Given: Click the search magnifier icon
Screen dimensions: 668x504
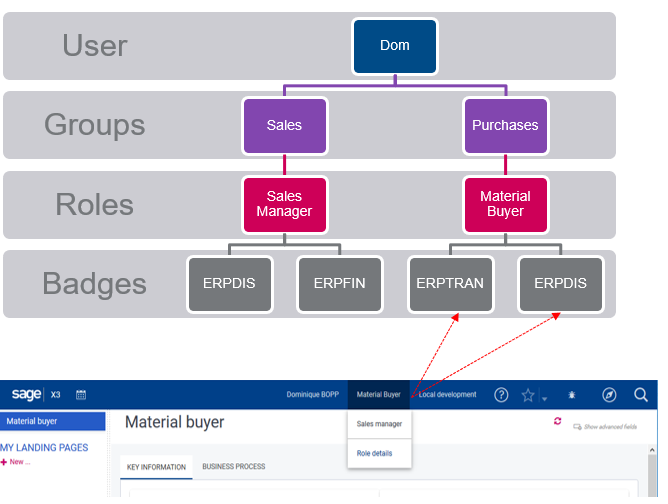Looking at the screenshot, I should coord(641,395).
